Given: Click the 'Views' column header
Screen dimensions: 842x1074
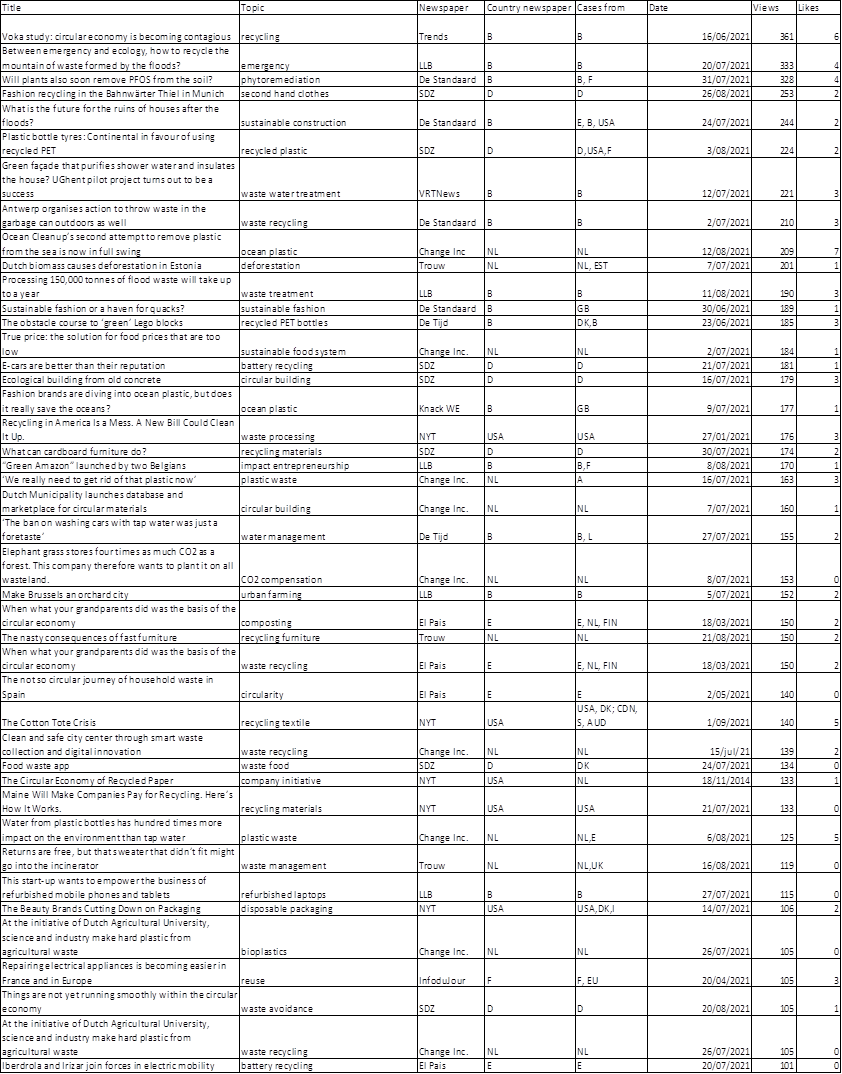Looking at the screenshot, I should [x=773, y=8].
